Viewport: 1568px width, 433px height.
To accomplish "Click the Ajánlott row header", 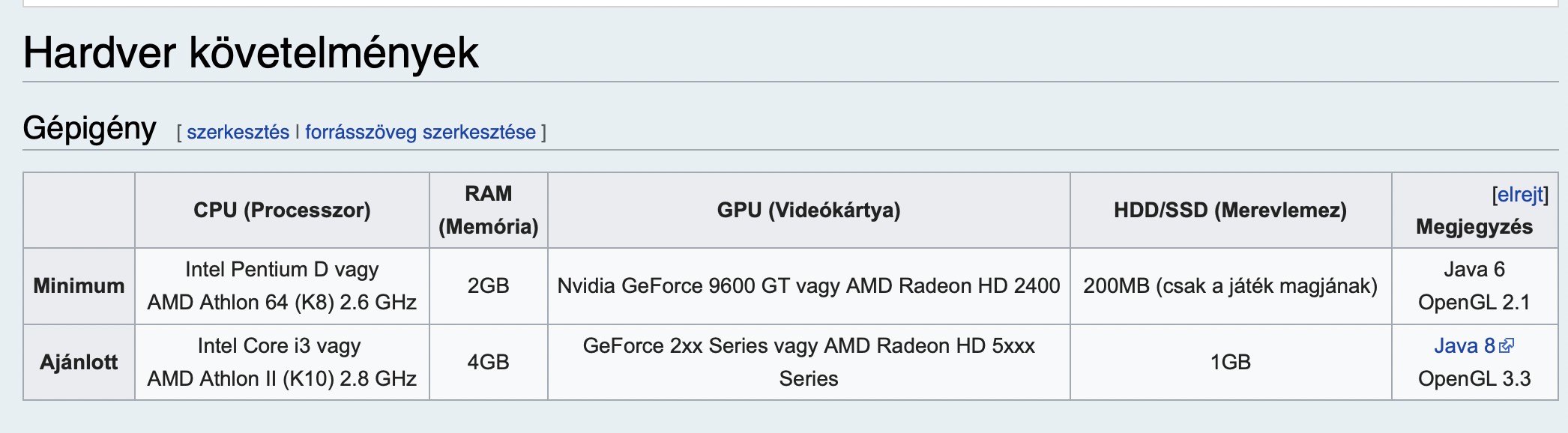I will tap(79, 363).
